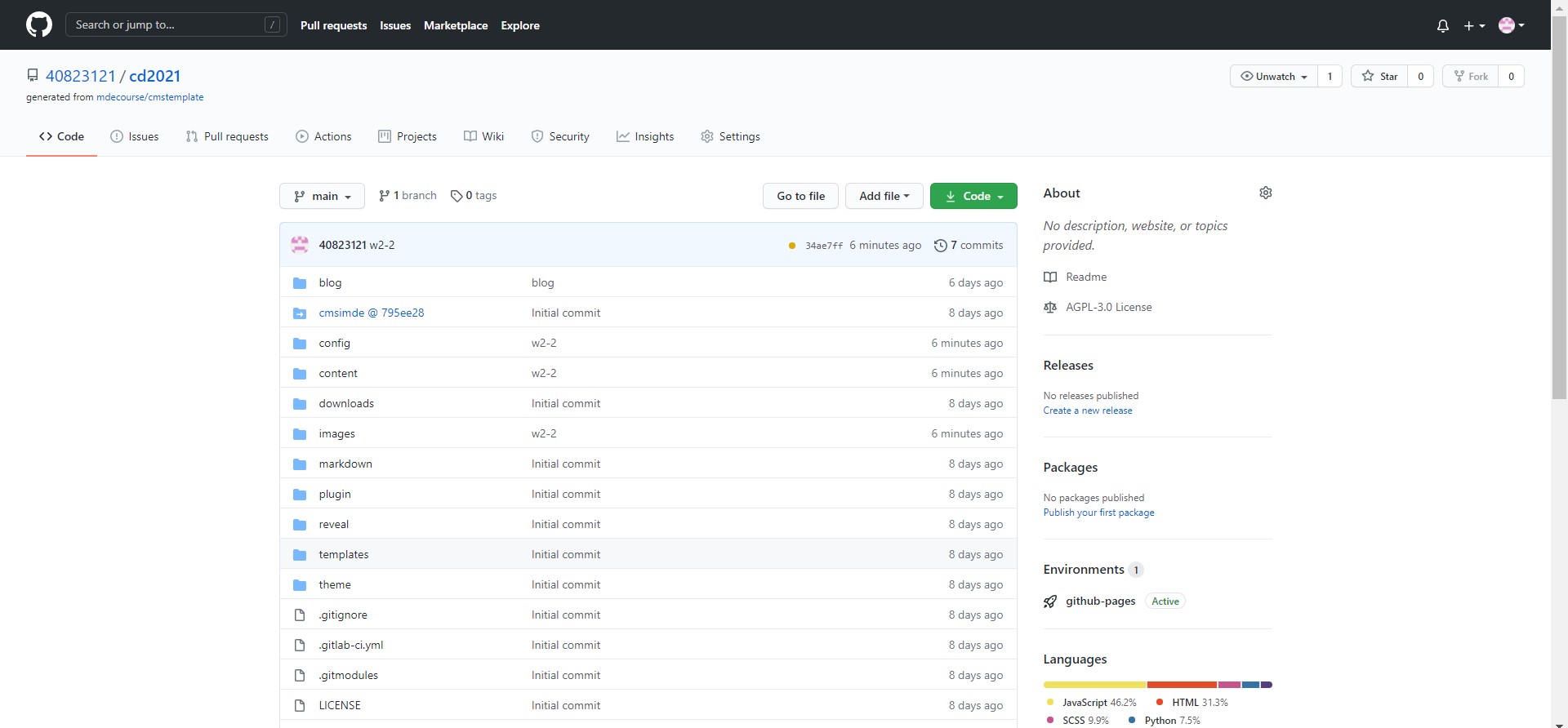Open the 40823121 owner link
Screen dimensions: 1568x728
tap(81, 76)
